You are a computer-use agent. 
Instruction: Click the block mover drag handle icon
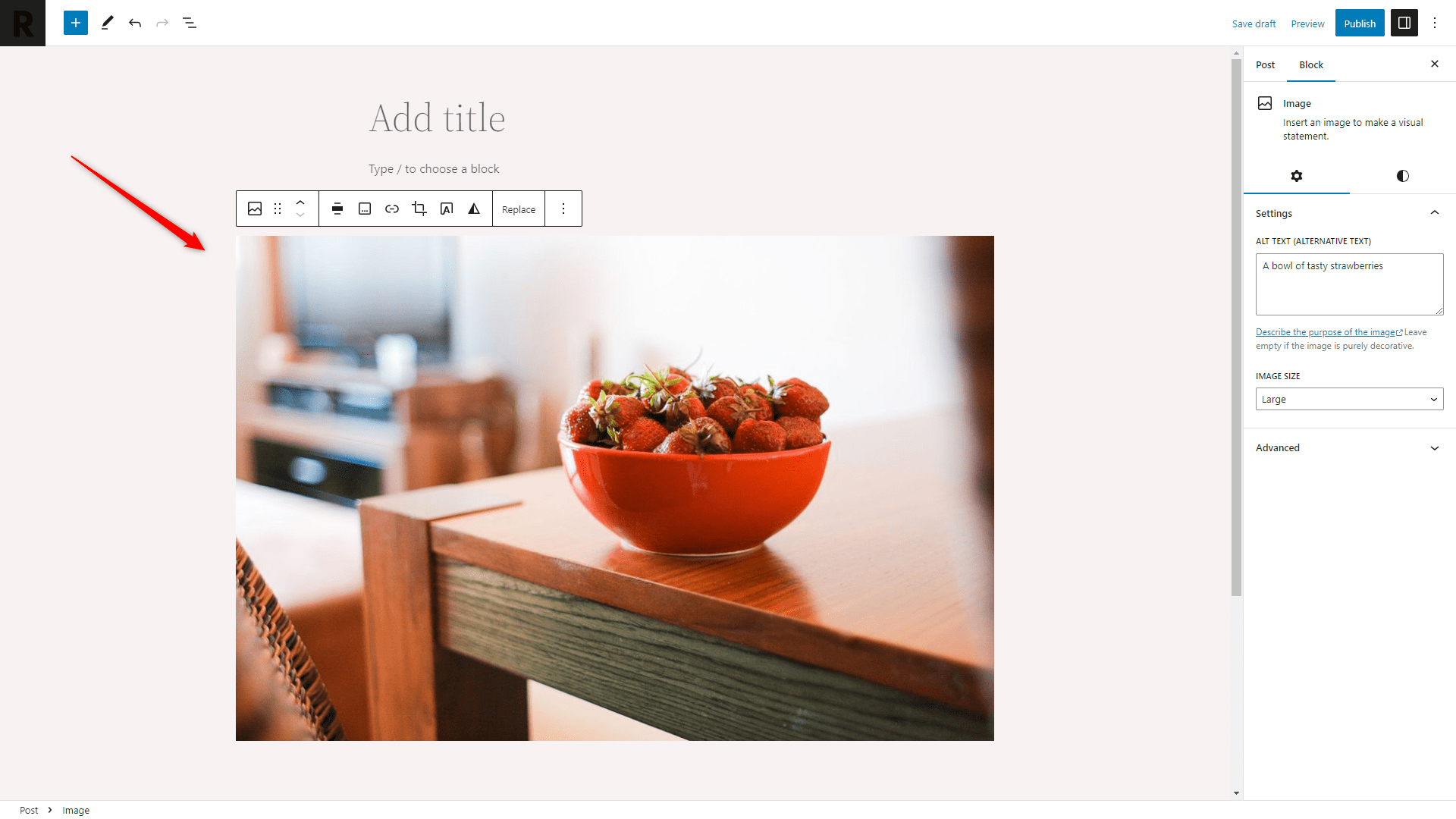point(278,208)
